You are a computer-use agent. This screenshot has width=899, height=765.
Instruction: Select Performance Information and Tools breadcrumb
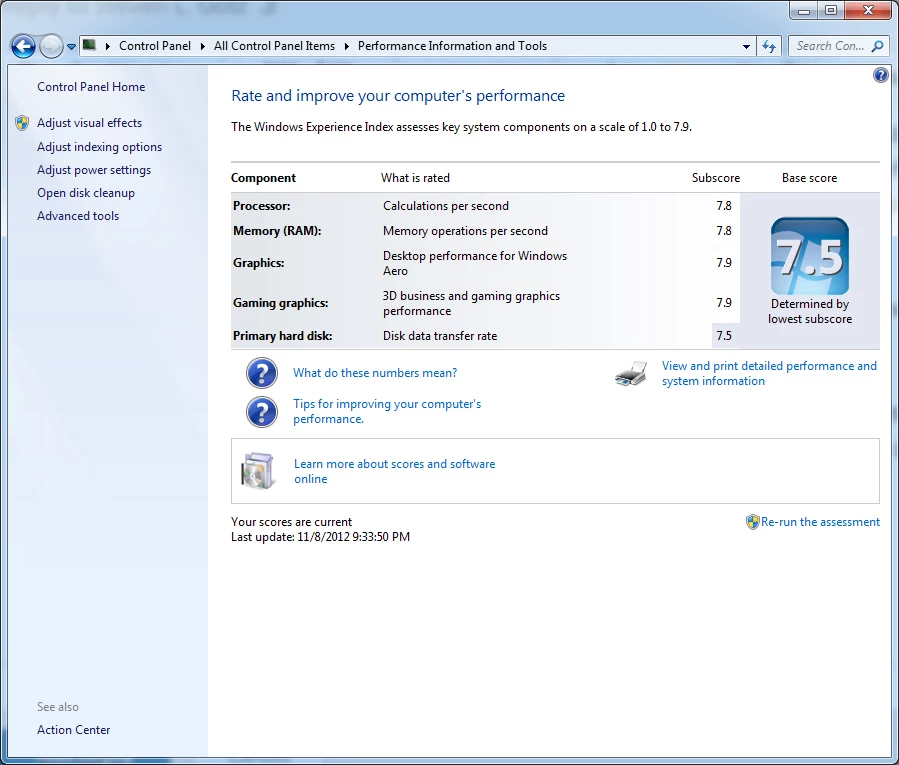coord(452,46)
